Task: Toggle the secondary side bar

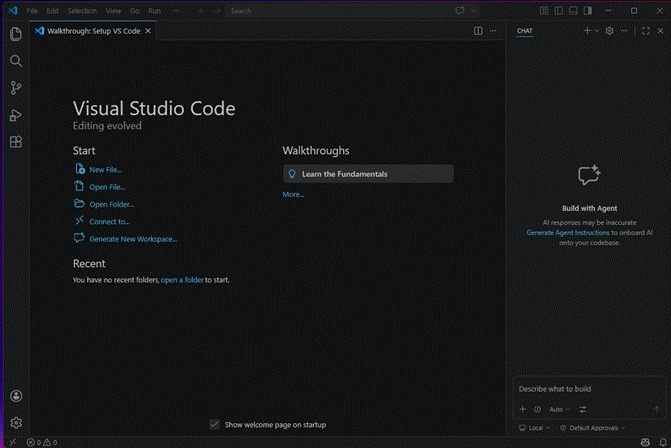Action: click(x=588, y=11)
